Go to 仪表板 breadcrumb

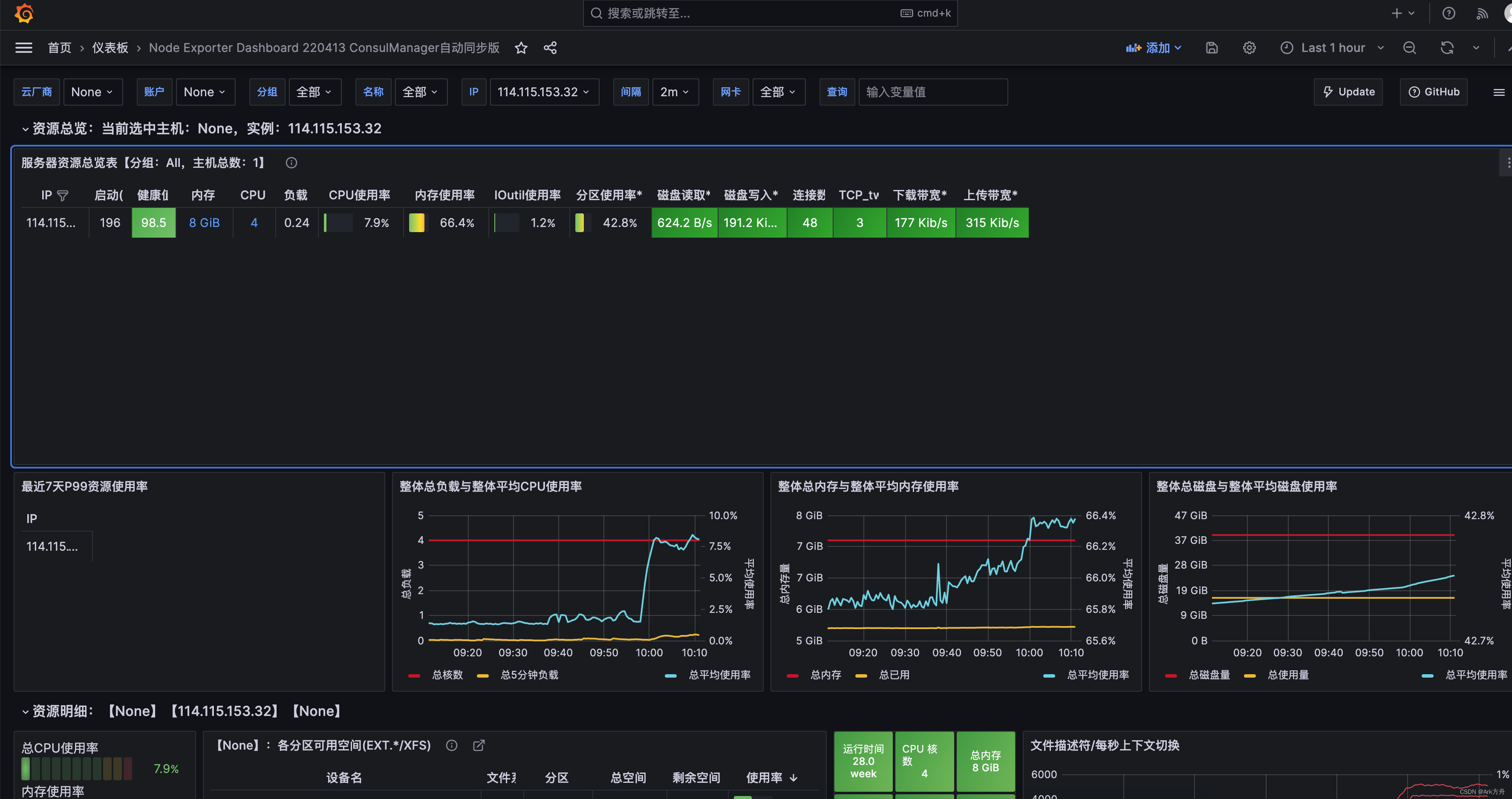click(x=110, y=48)
